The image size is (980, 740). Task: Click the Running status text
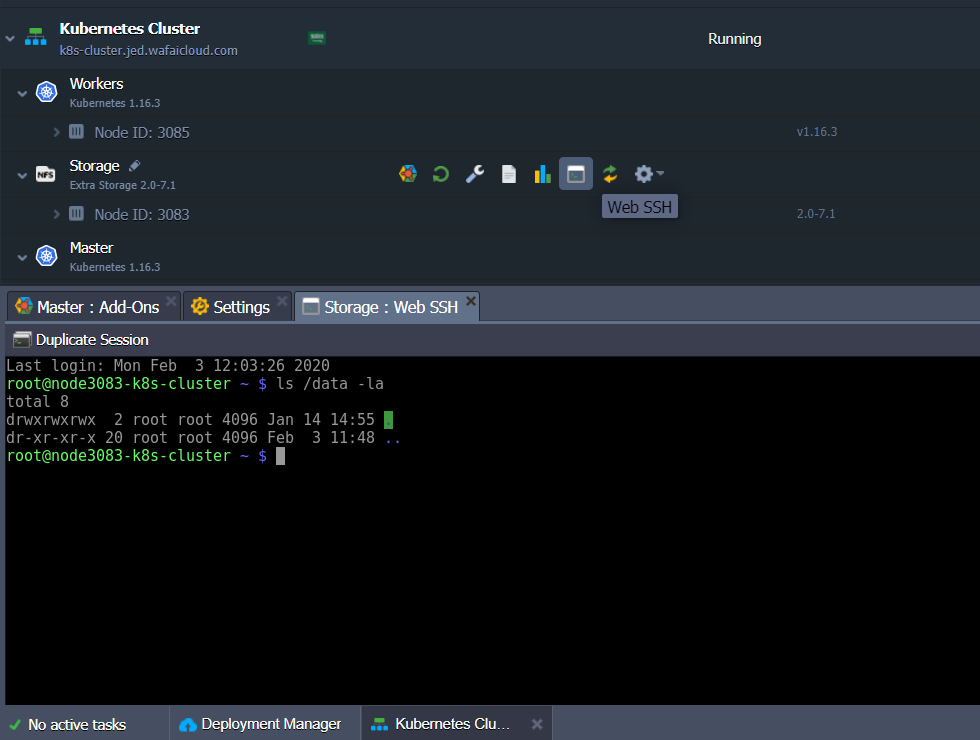[x=734, y=39]
